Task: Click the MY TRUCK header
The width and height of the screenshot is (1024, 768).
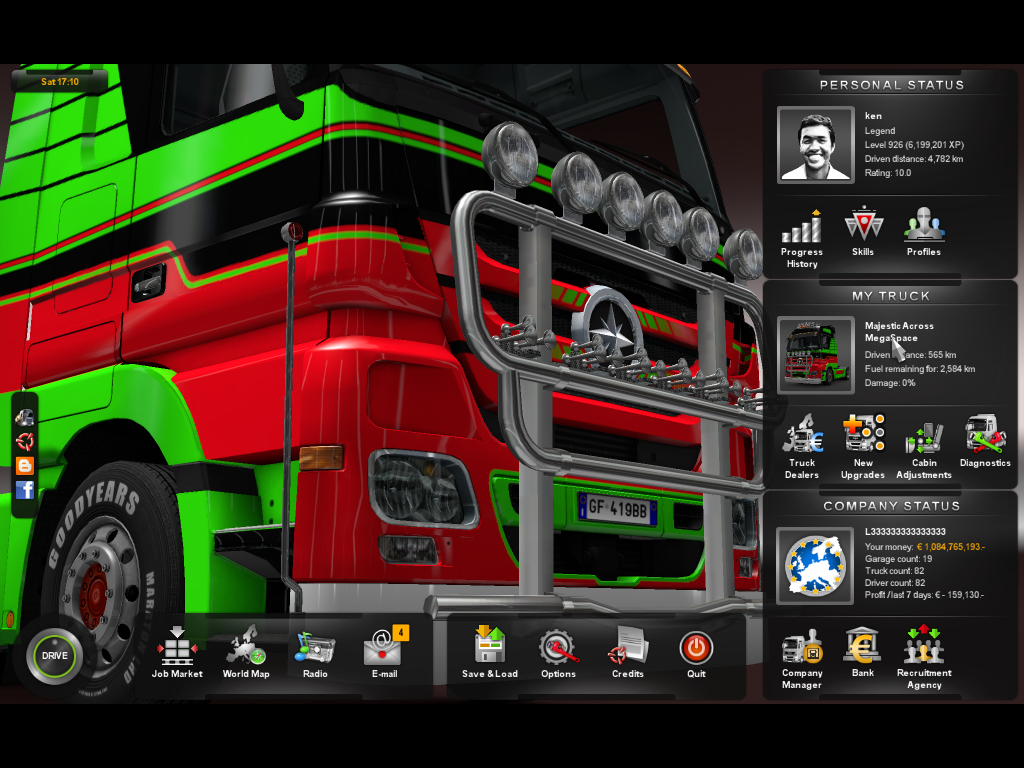Action: 891,296
